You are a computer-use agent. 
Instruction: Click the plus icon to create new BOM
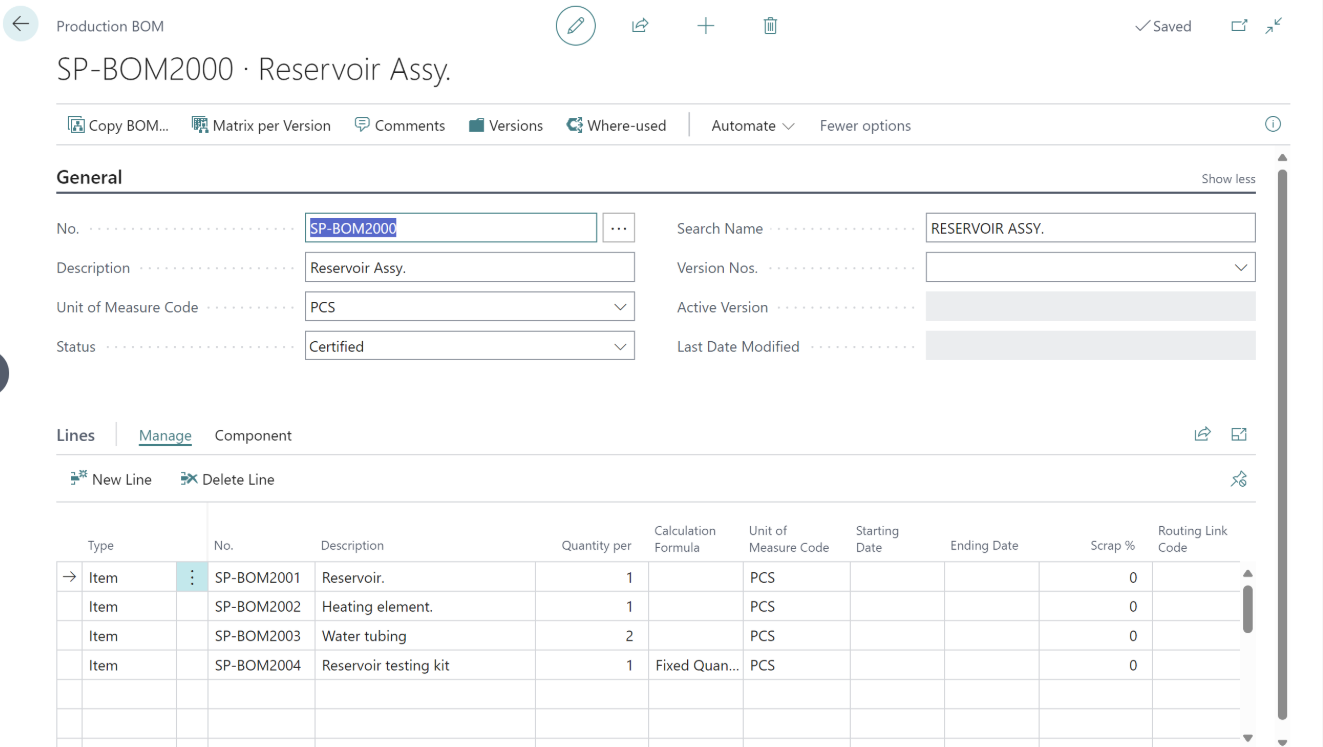click(x=705, y=26)
